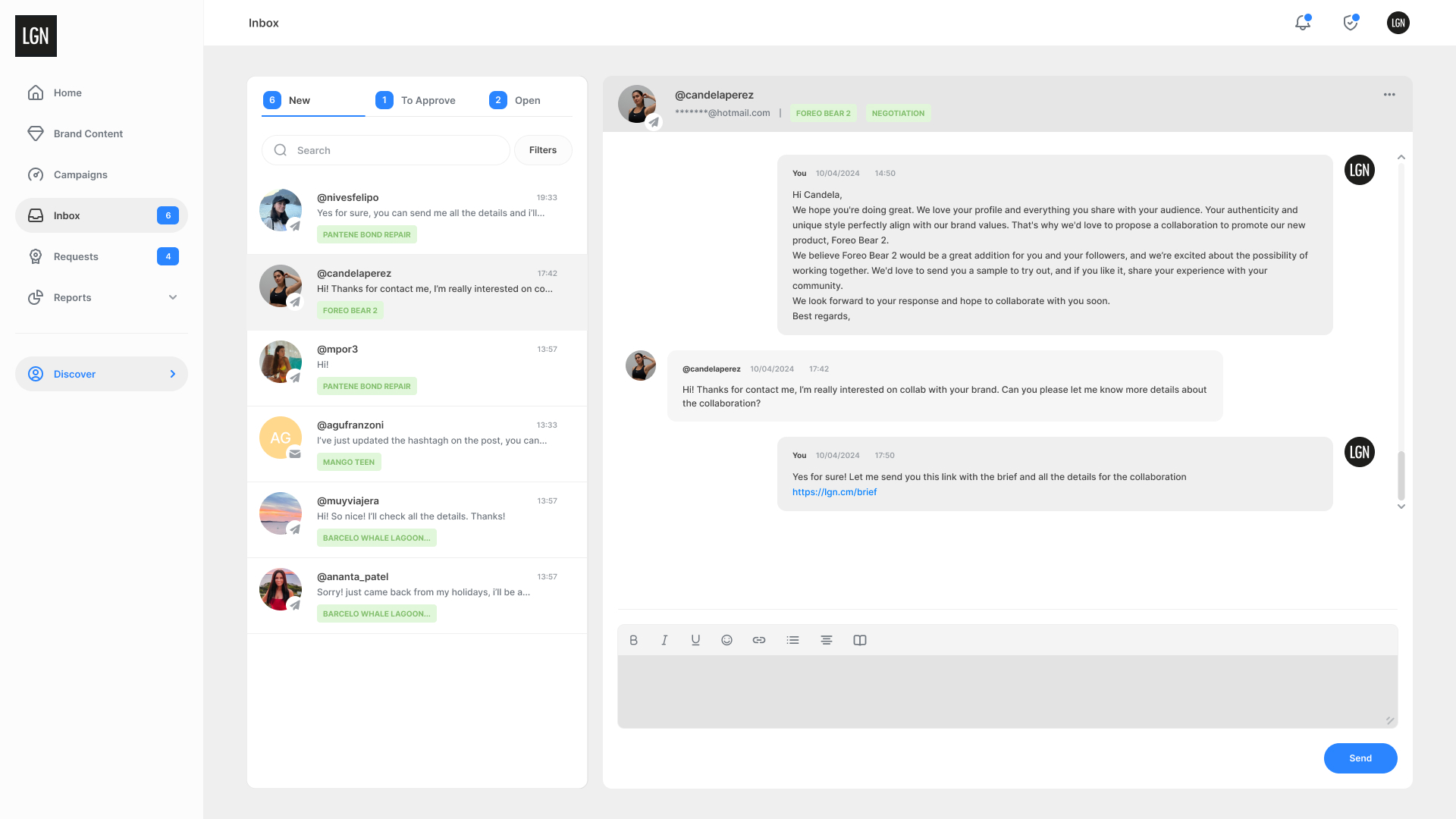This screenshot has height=819, width=1456.
Task: Click the text alignment icon
Action: click(827, 640)
